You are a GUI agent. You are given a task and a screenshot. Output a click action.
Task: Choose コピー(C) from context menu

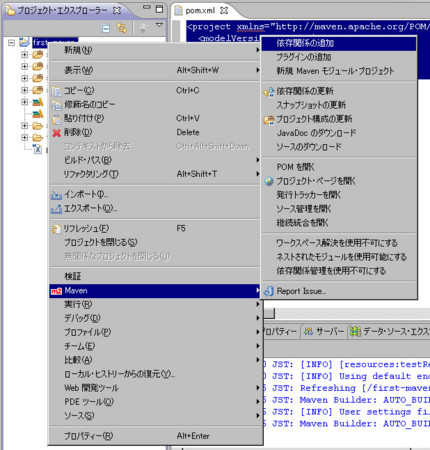155,91
